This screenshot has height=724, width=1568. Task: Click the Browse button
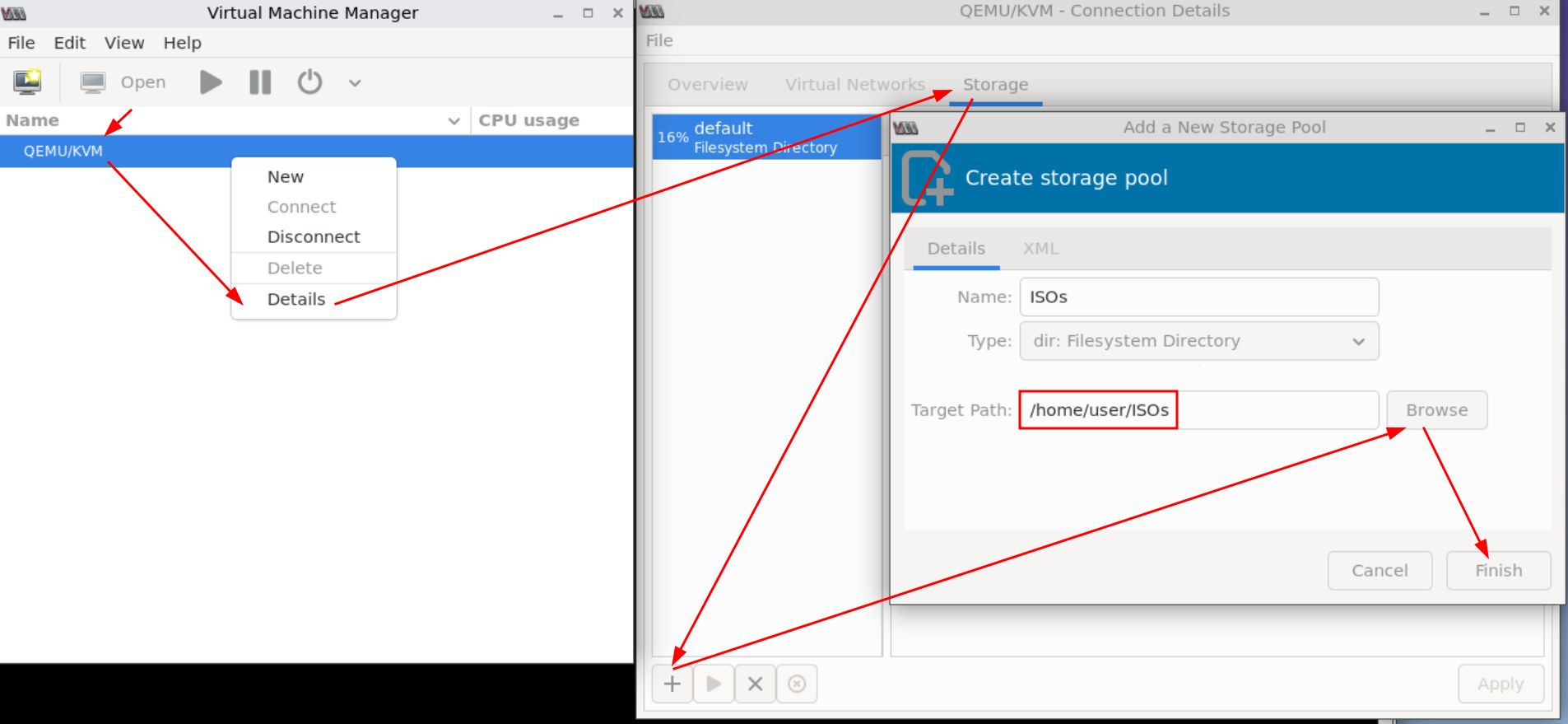click(1437, 410)
